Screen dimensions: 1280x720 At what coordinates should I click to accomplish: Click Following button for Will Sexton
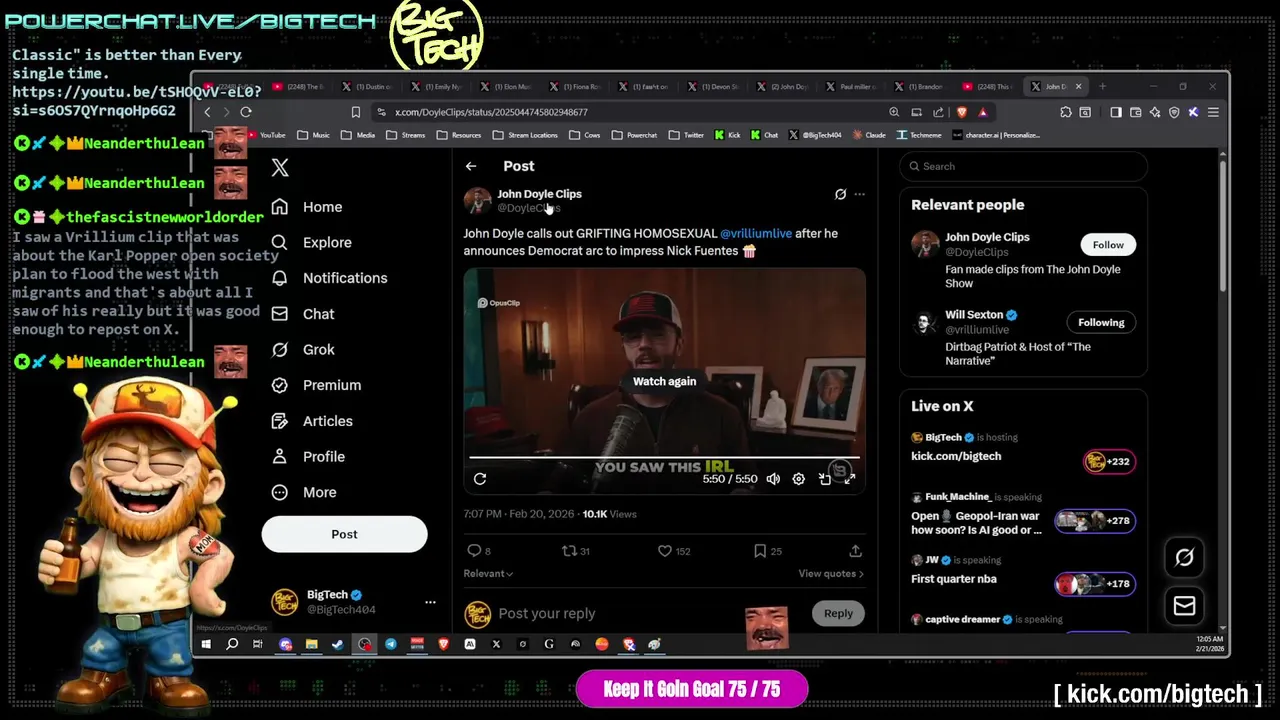[1101, 323]
